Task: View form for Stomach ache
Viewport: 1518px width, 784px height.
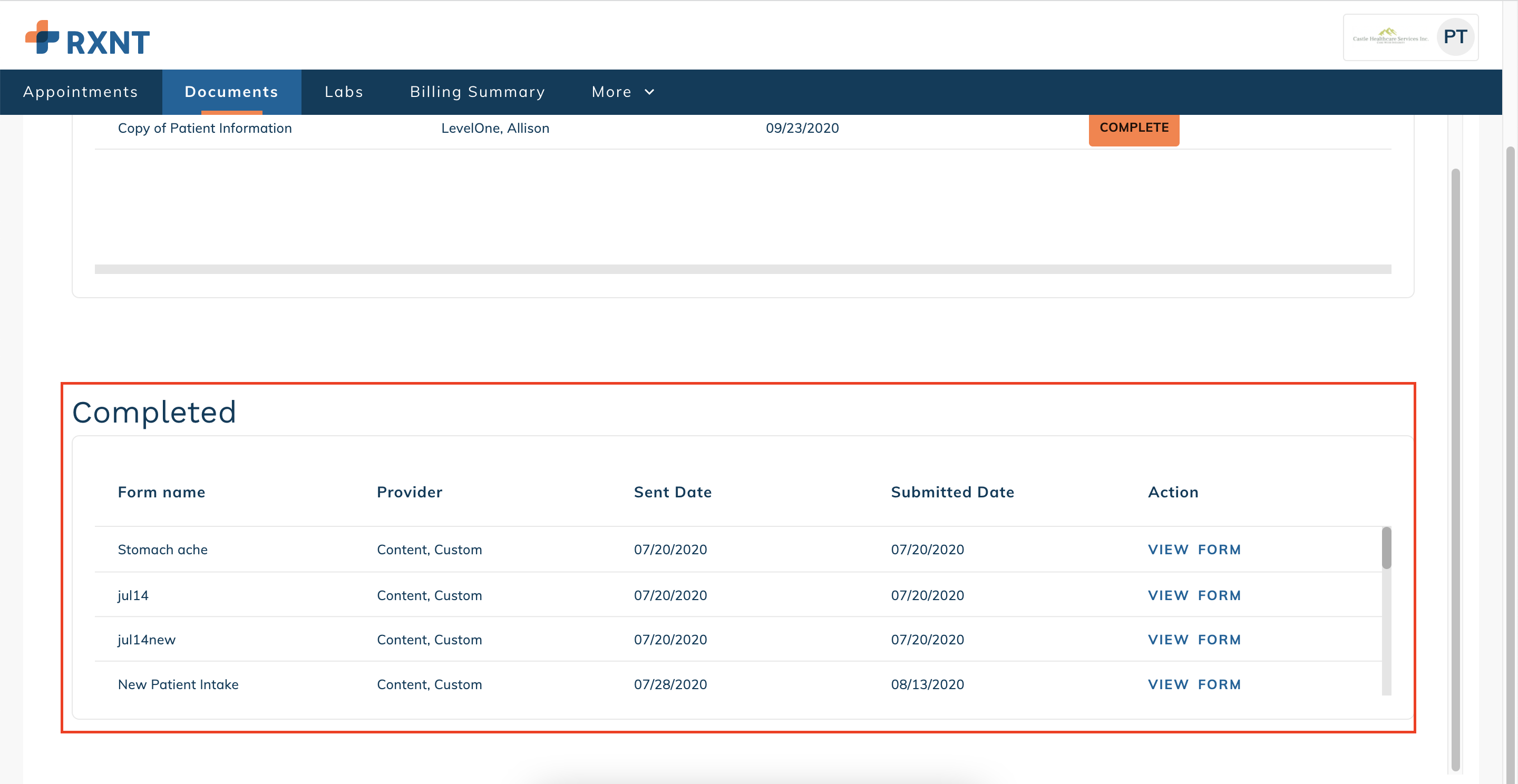Action: tap(1194, 550)
